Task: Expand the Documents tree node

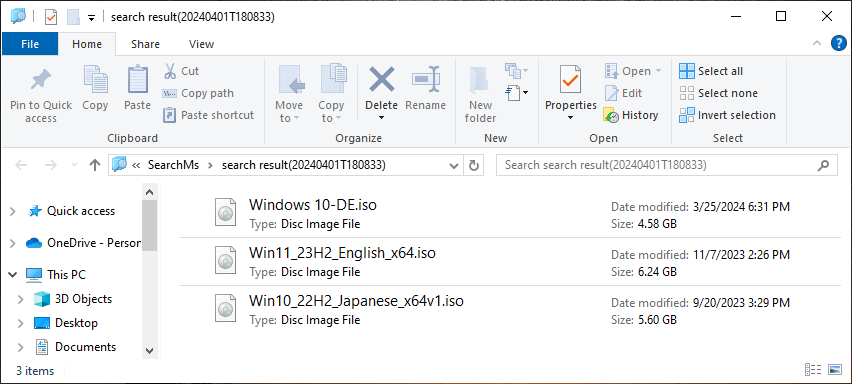Action: tap(21, 347)
